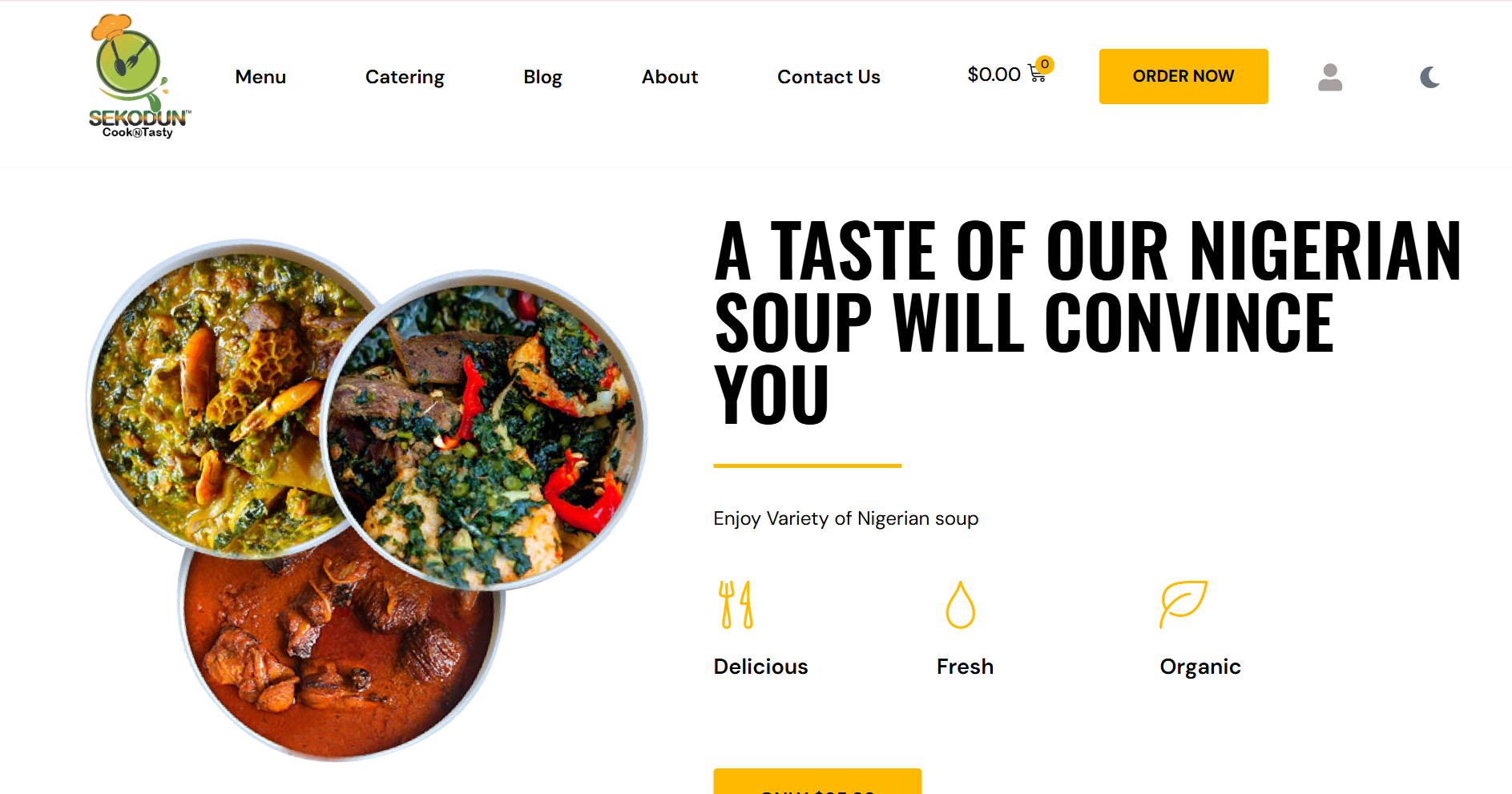Open the shopping cart icon
The image size is (1512, 794).
pyautogui.click(x=1036, y=75)
